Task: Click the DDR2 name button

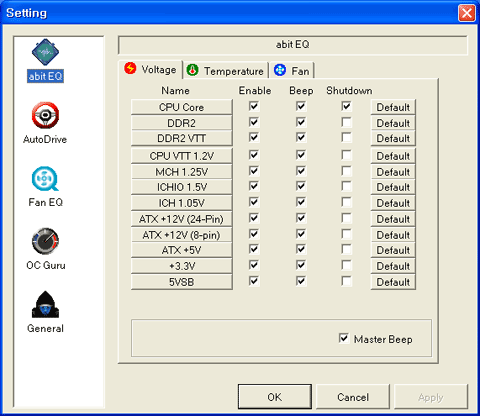Action: point(182,123)
